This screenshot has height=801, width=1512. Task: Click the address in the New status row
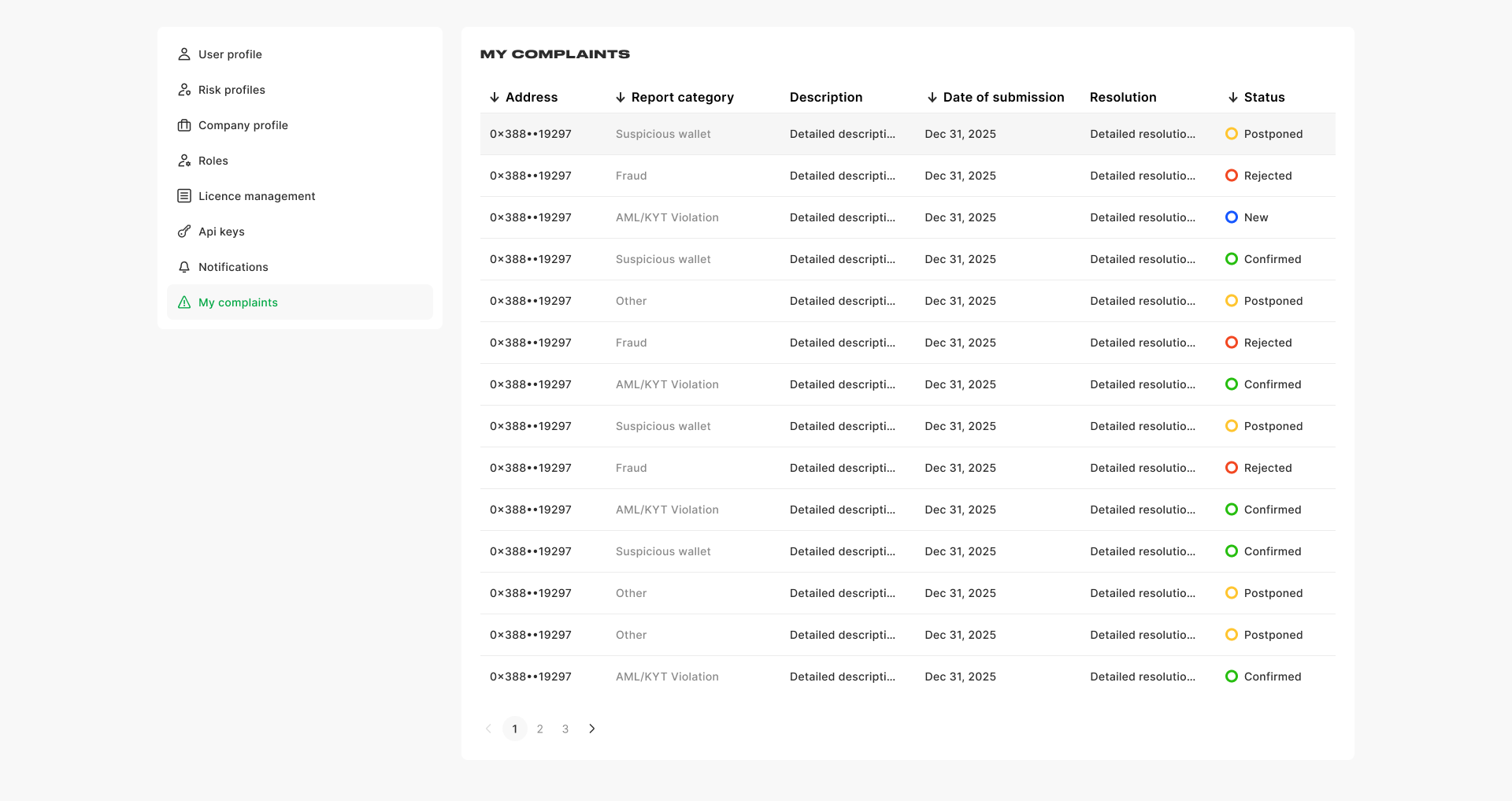coord(531,217)
